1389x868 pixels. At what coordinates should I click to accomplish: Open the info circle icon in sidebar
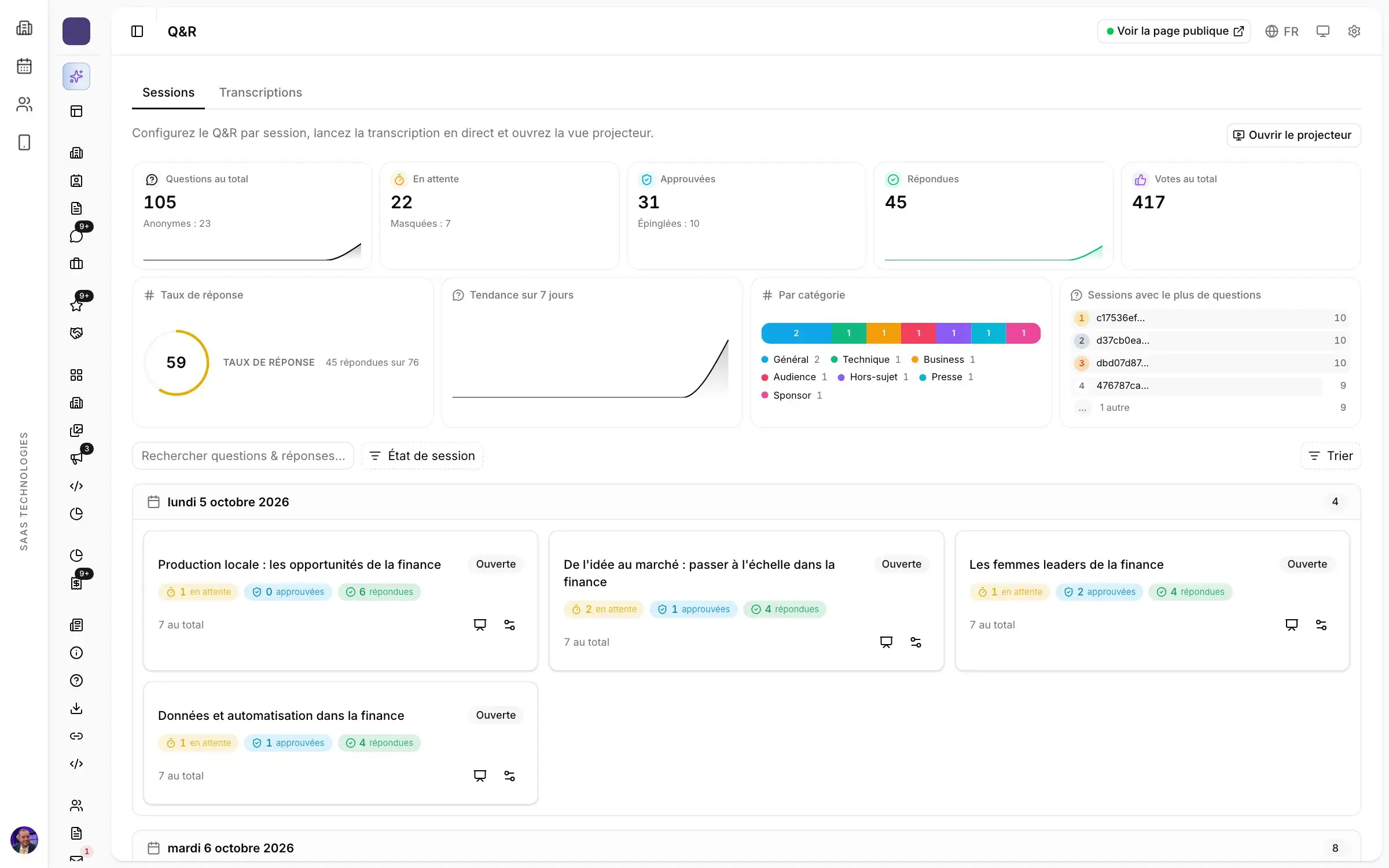coord(76,653)
